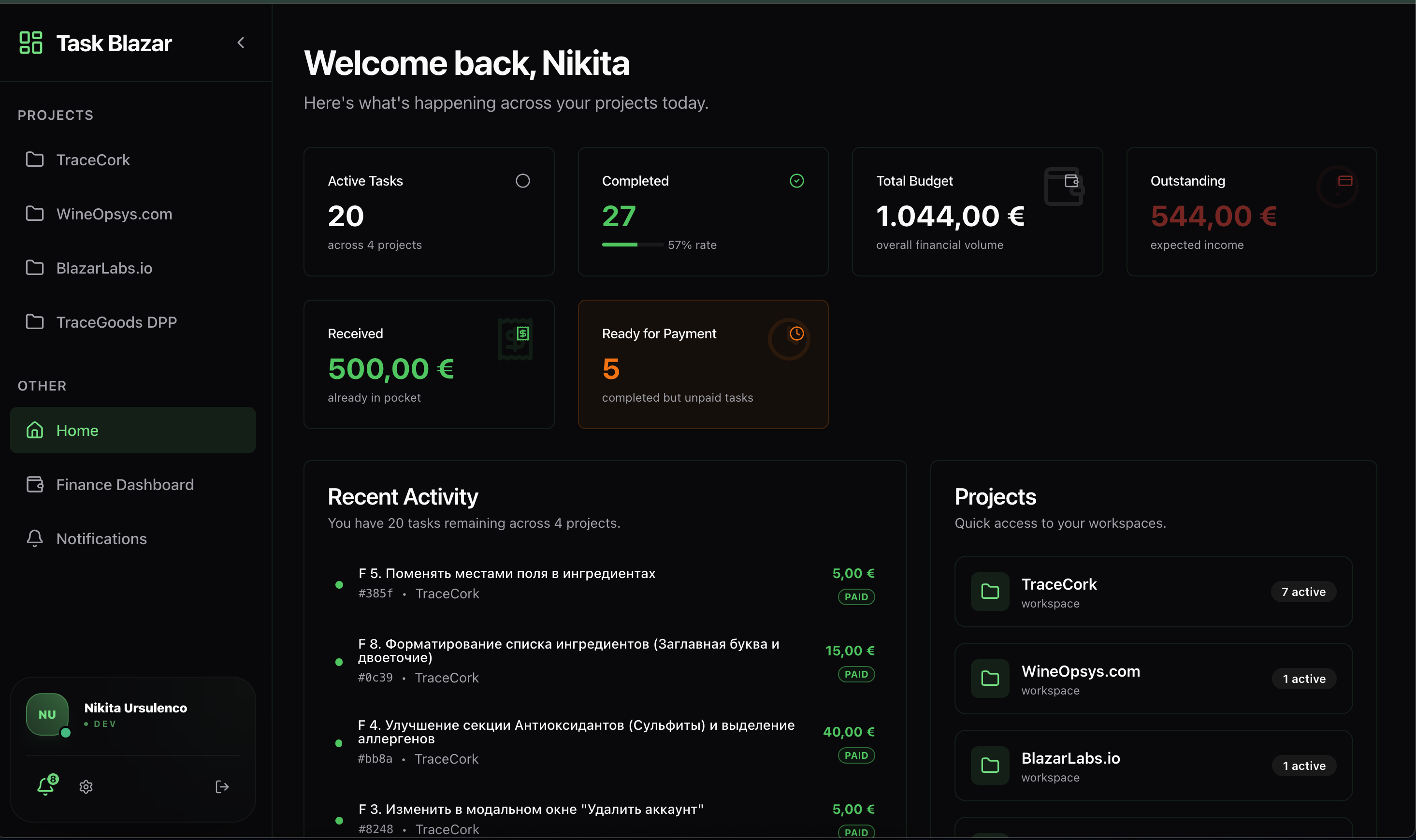Screen dimensions: 1416x840
Task: Click the TraceGoods DPP sidebar folder icon
Action: click(x=34, y=321)
